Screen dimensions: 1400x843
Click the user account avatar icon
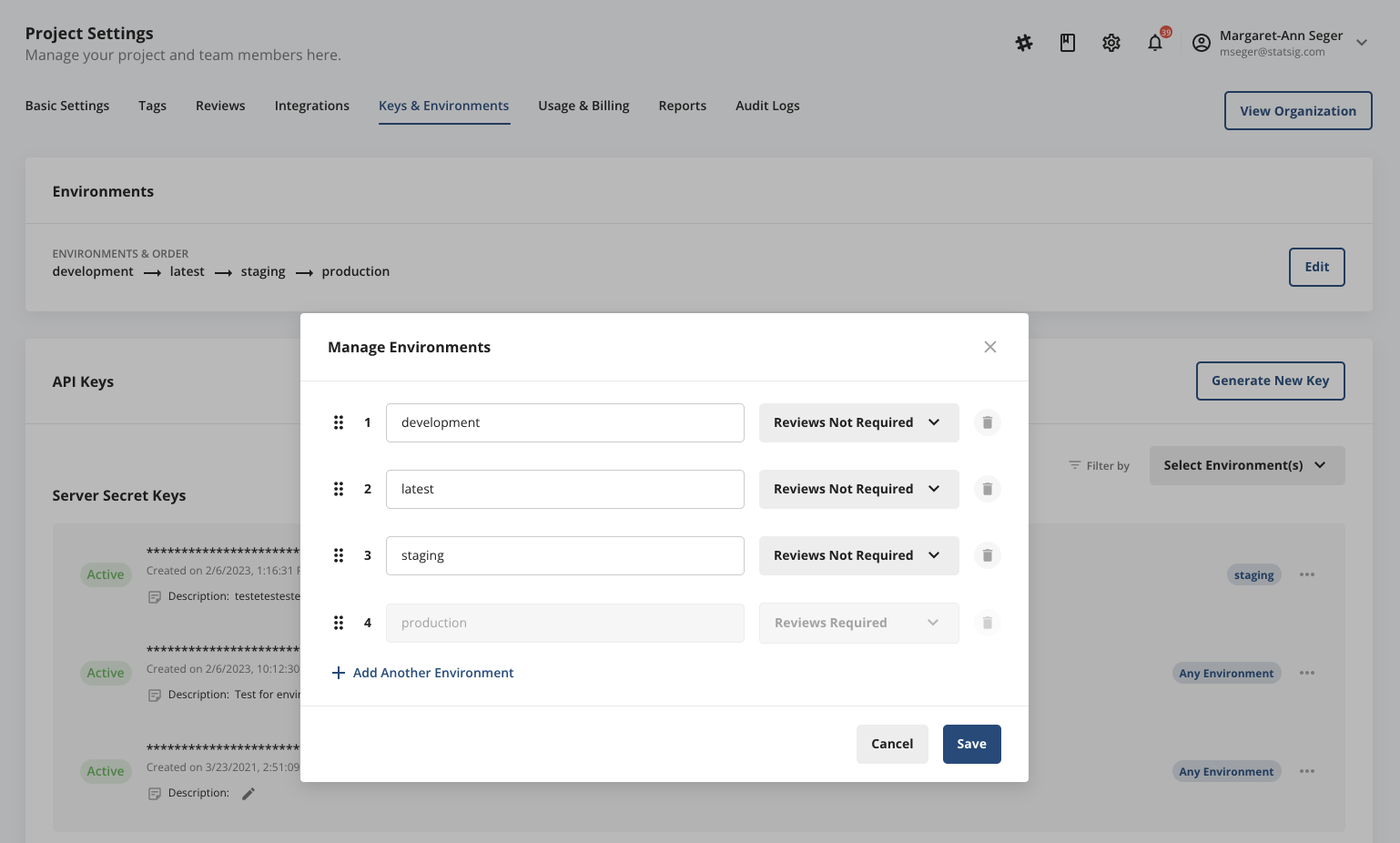coord(1202,43)
